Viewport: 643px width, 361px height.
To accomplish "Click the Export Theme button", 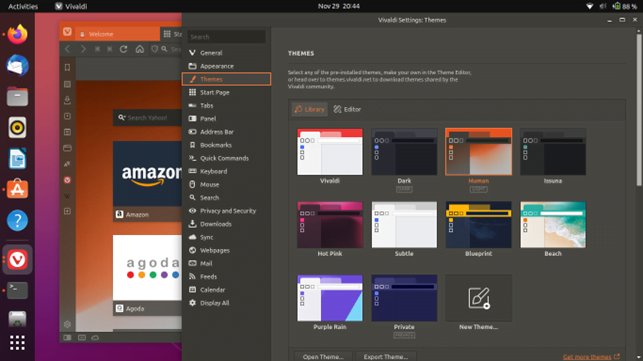I will tap(385, 356).
